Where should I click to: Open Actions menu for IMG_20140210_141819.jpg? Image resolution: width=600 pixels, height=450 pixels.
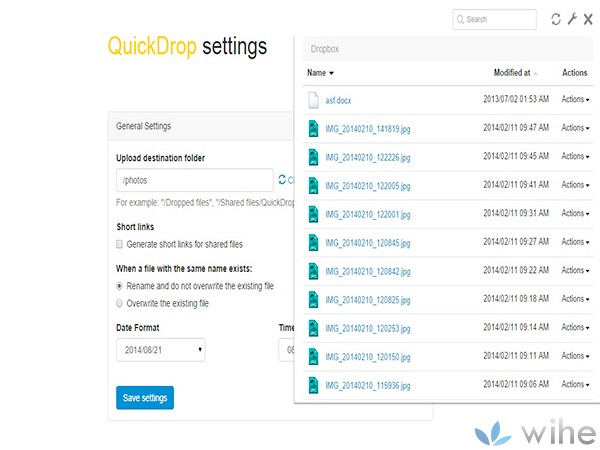coord(575,128)
